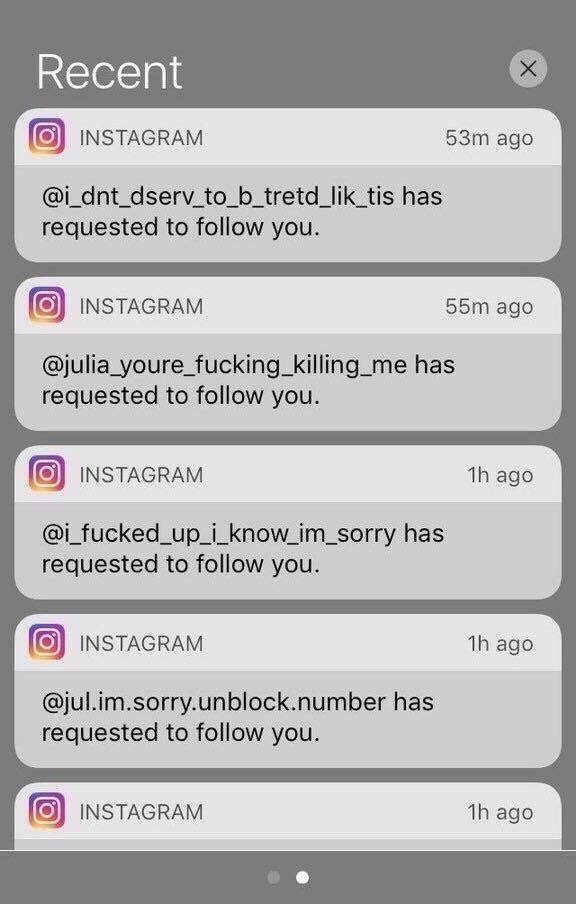Screen dimensions: 576x904
Task: Tap the INSTAGRAM header of the third notification
Action: [x=141, y=474]
